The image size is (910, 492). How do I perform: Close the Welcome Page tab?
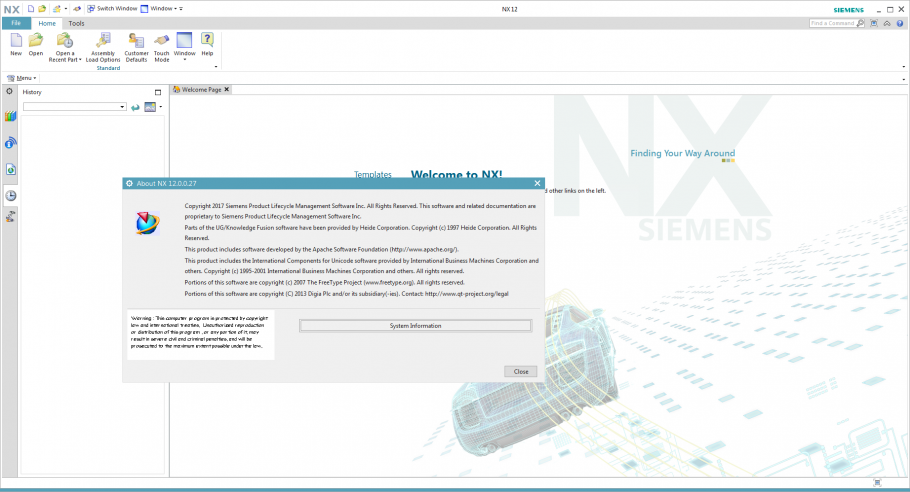click(x=226, y=89)
